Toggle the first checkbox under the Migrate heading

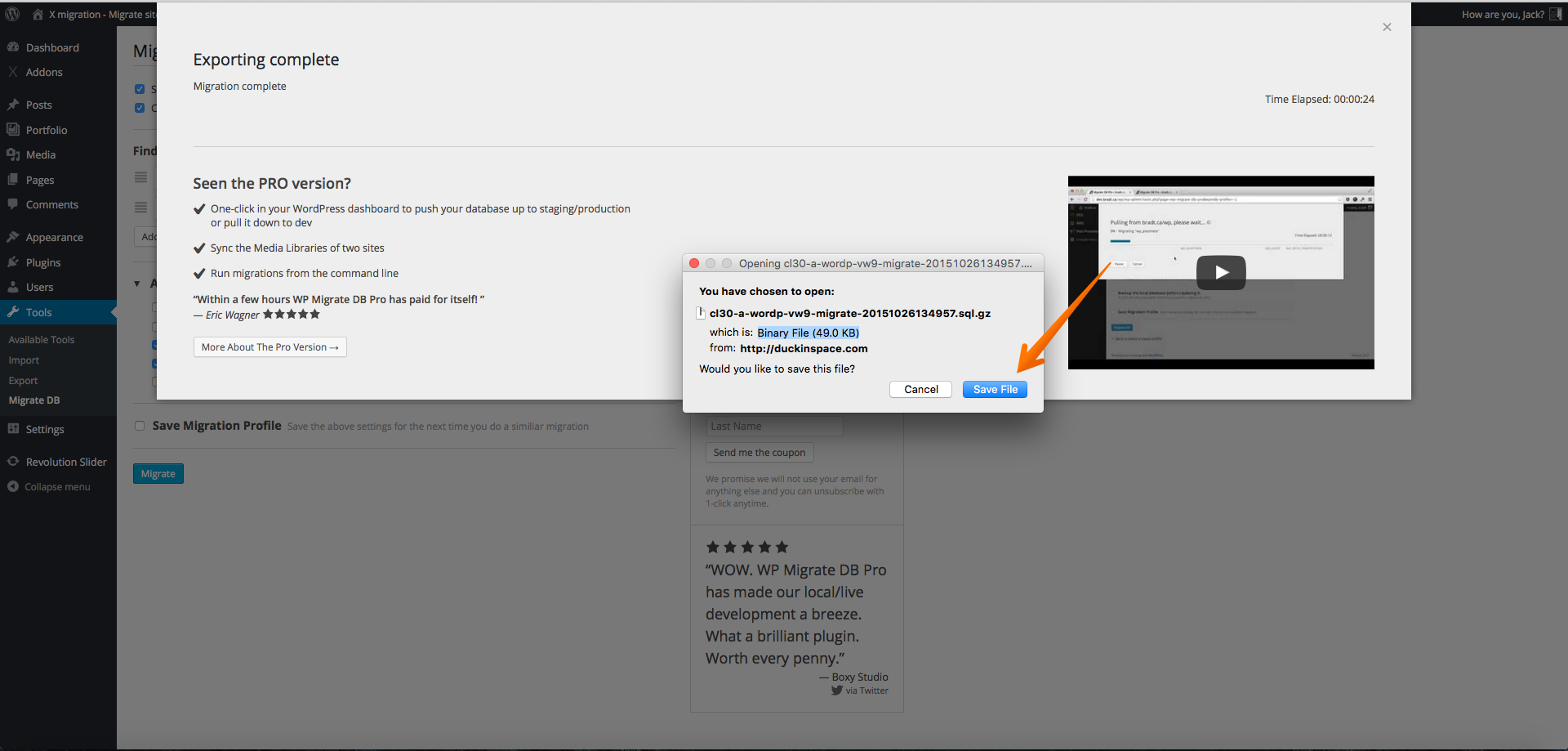[140, 89]
